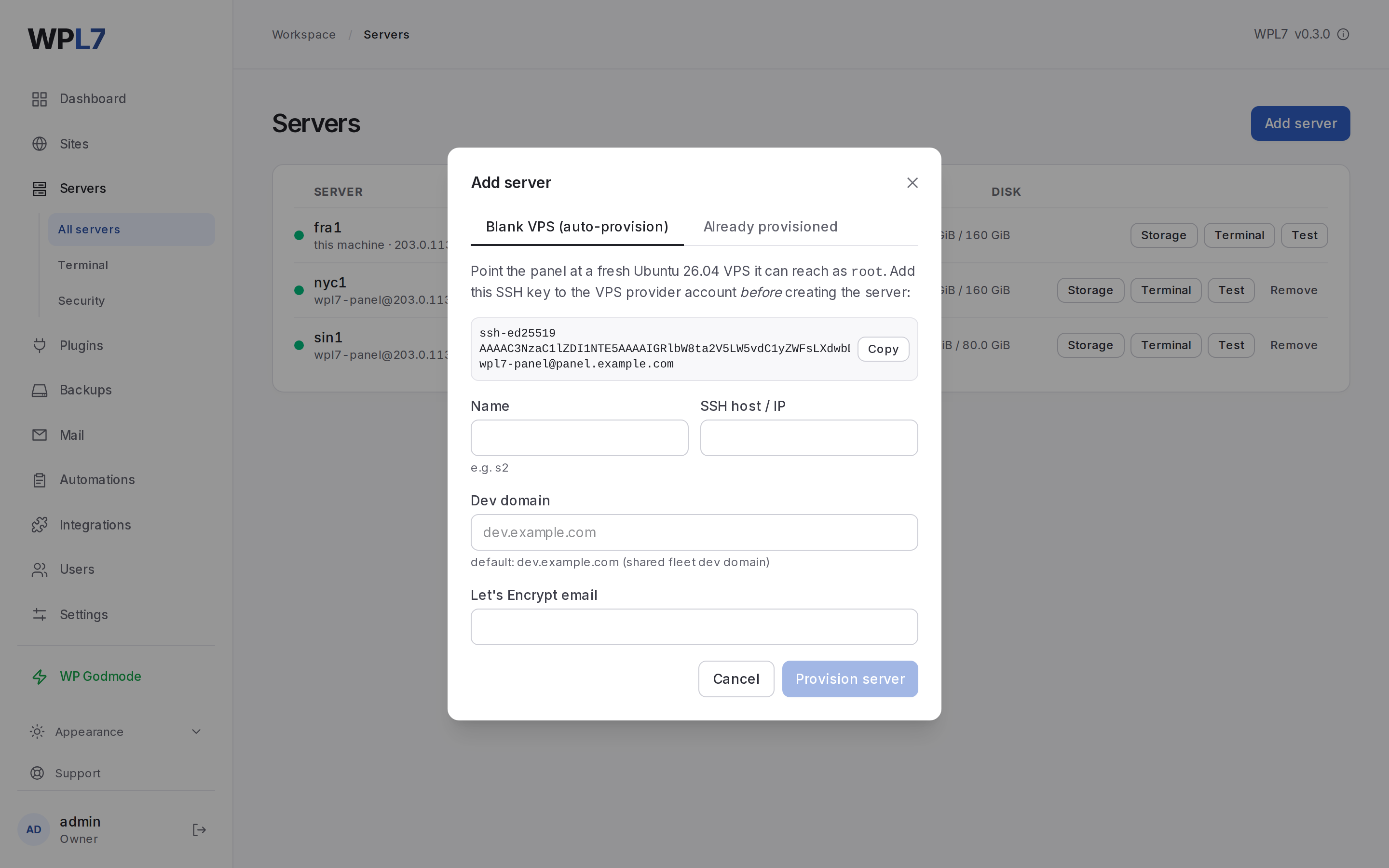Click the version info icon
Image resolution: width=1389 pixels, height=868 pixels.
1343,34
